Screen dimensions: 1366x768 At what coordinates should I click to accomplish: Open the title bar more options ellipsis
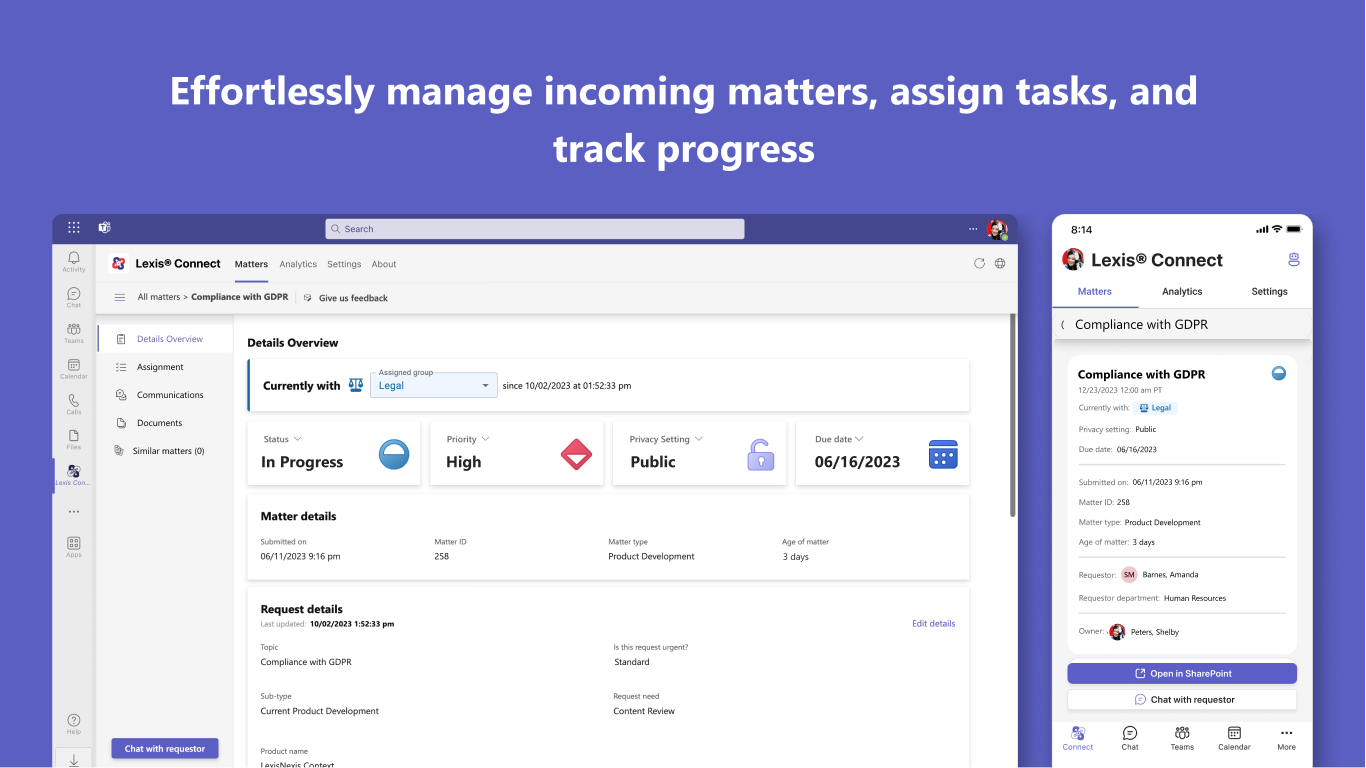click(973, 229)
